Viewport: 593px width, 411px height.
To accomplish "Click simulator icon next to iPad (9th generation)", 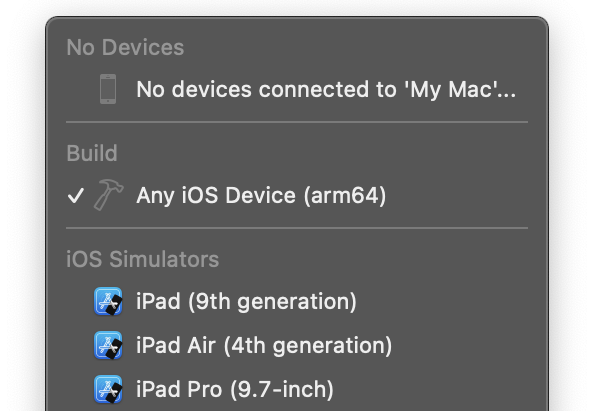I will coord(108,301).
